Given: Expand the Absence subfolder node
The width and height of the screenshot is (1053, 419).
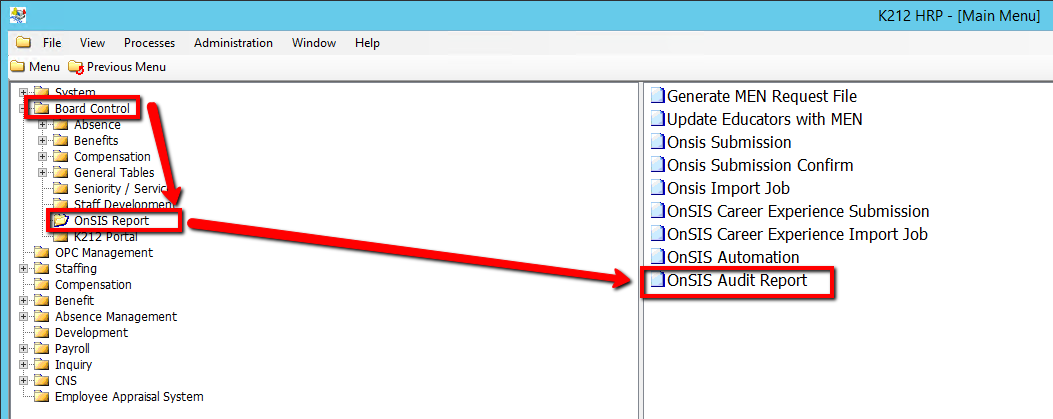Looking at the screenshot, I should (x=43, y=125).
